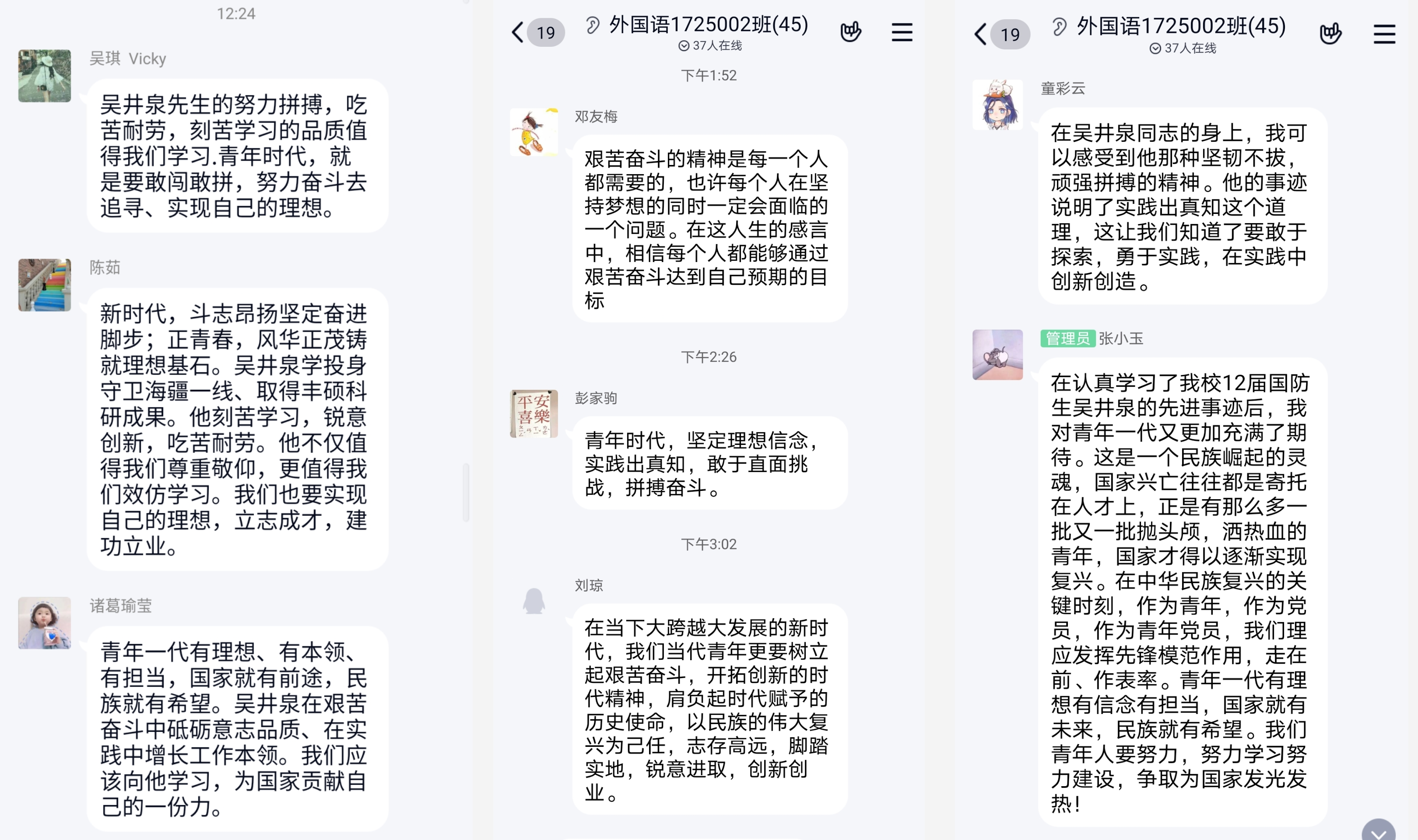Tap the scroll-to-bottom chevron button
The height and width of the screenshot is (840, 1418).
click(x=1378, y=833)
